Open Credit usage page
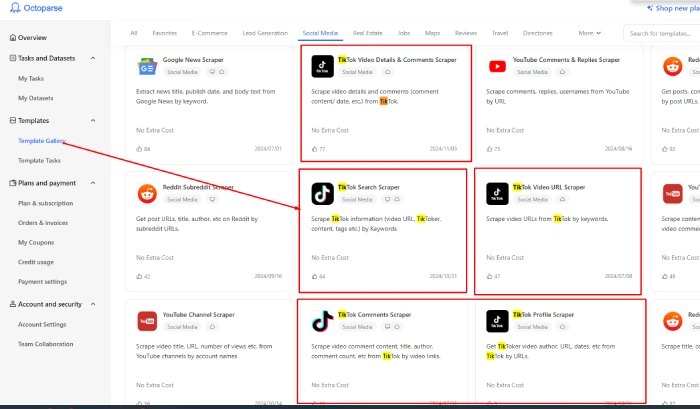Viewport: 700px width, 409px height. point(36,262)
